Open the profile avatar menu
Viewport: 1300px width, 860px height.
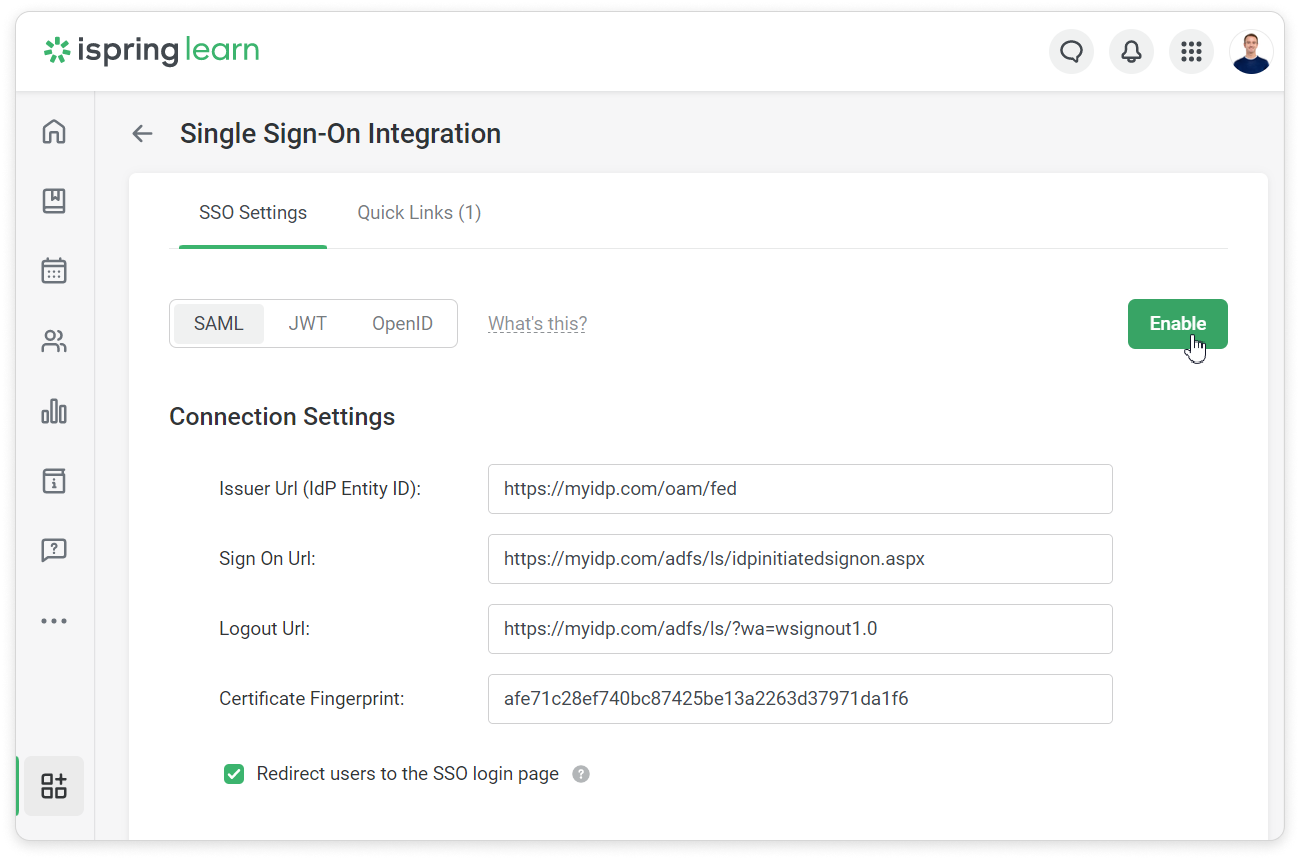click(1251, 51)
